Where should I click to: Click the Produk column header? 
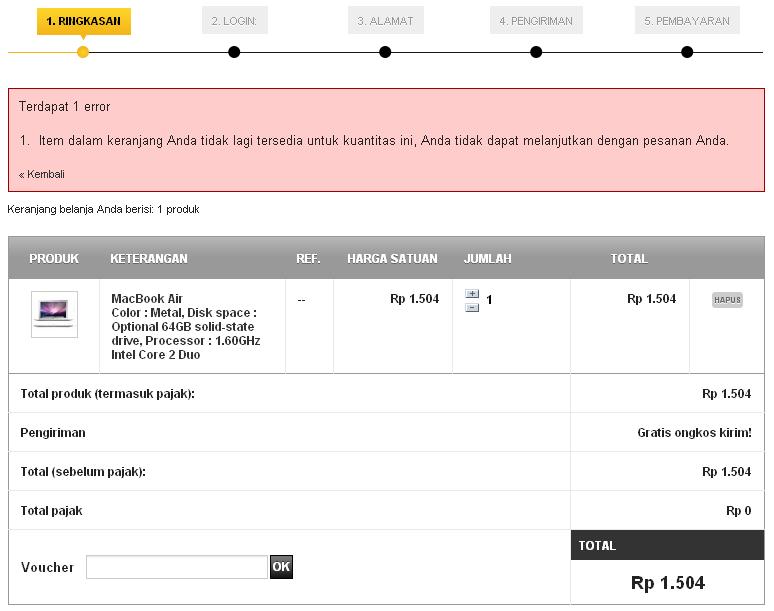(54, 259)
